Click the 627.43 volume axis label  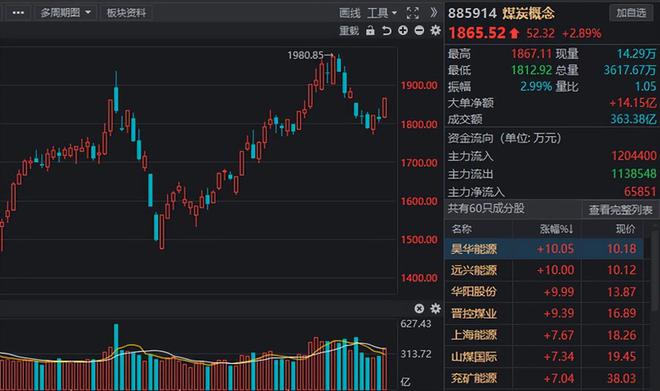(416, 324)
